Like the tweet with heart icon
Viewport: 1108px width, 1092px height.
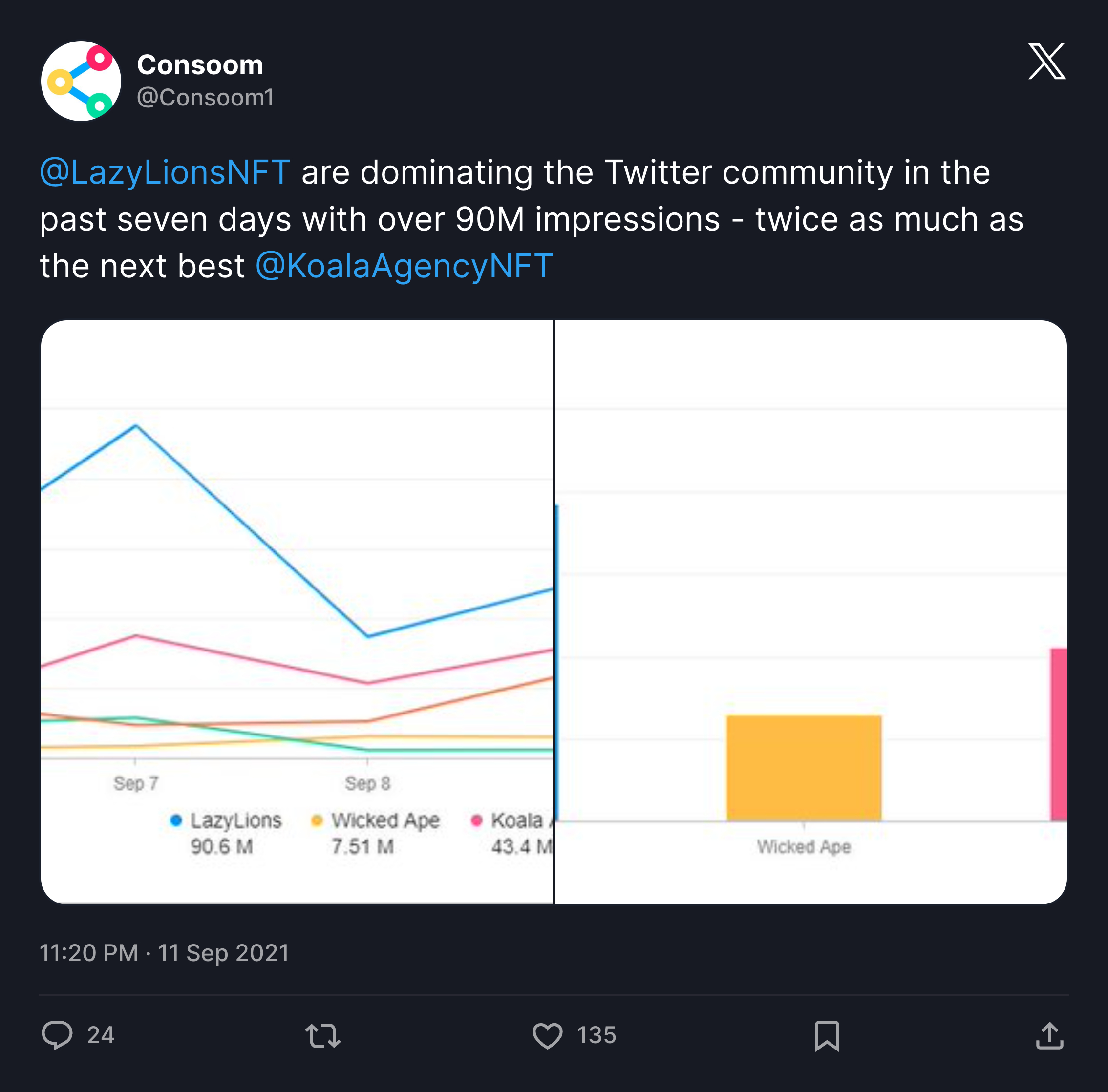pyautogui.click(x=547, y=1035)
